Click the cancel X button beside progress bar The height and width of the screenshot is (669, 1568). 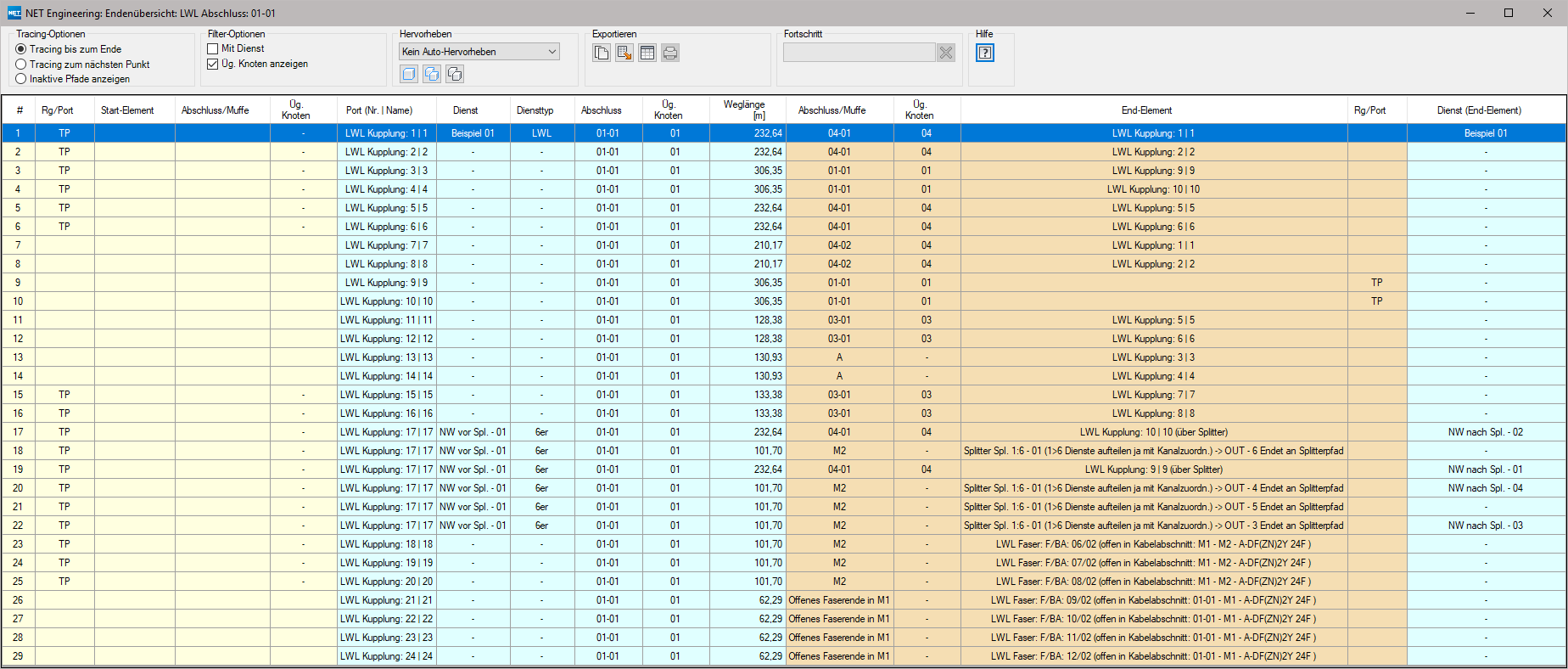tap(946, 53)
